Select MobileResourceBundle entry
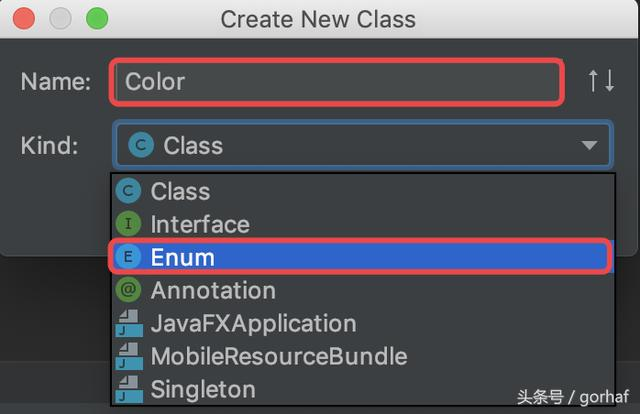 pos(278,356)
